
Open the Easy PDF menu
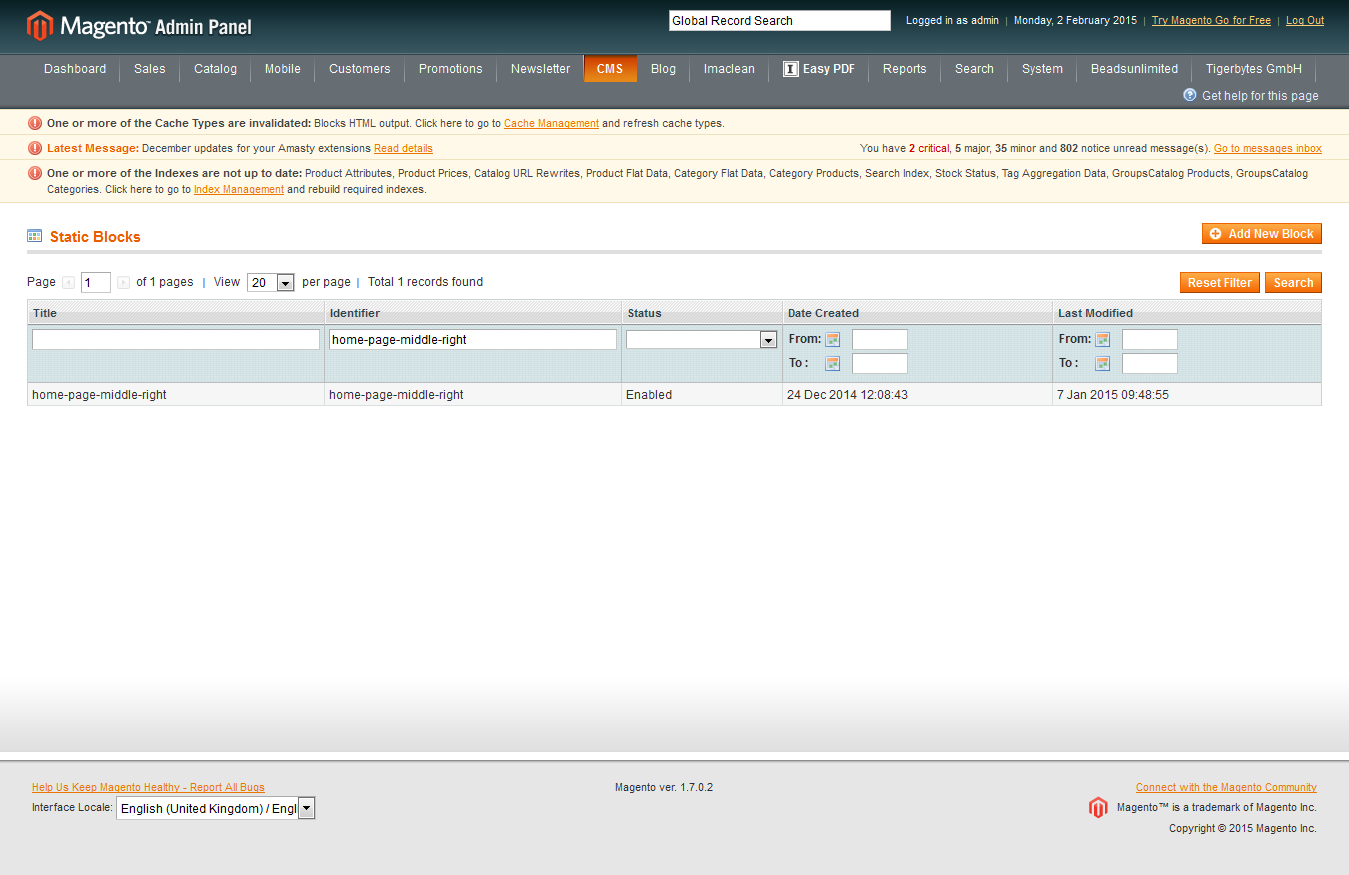tap(819, 69)
